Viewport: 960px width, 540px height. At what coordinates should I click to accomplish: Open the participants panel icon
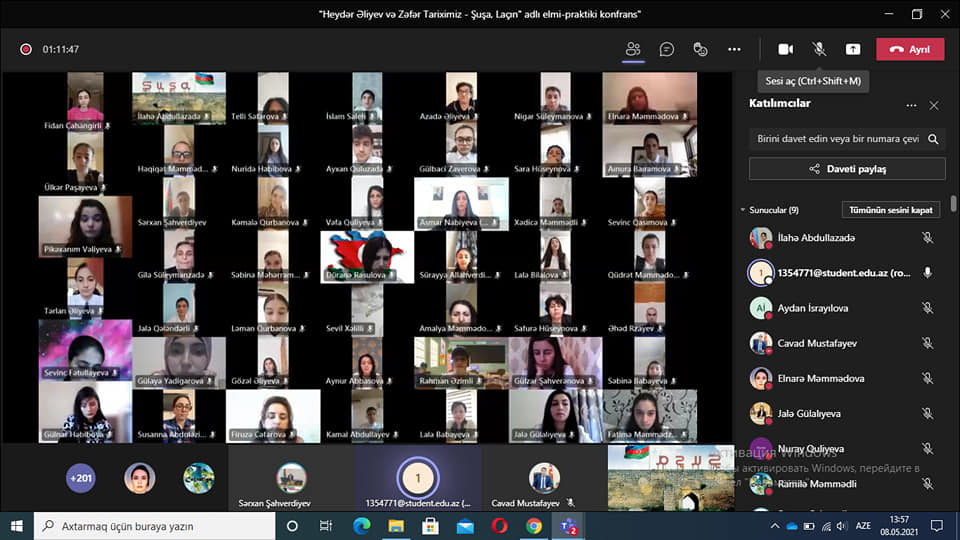pyautogui.click(x=633, y=49)
